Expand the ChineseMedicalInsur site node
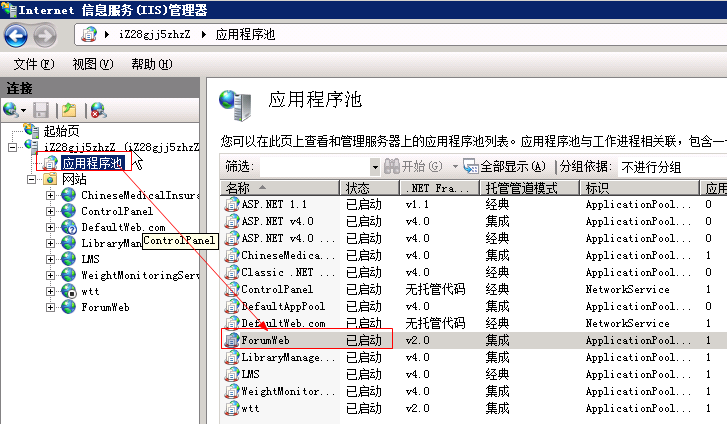The width and height of the screenshot is (727, 424). 50,195
